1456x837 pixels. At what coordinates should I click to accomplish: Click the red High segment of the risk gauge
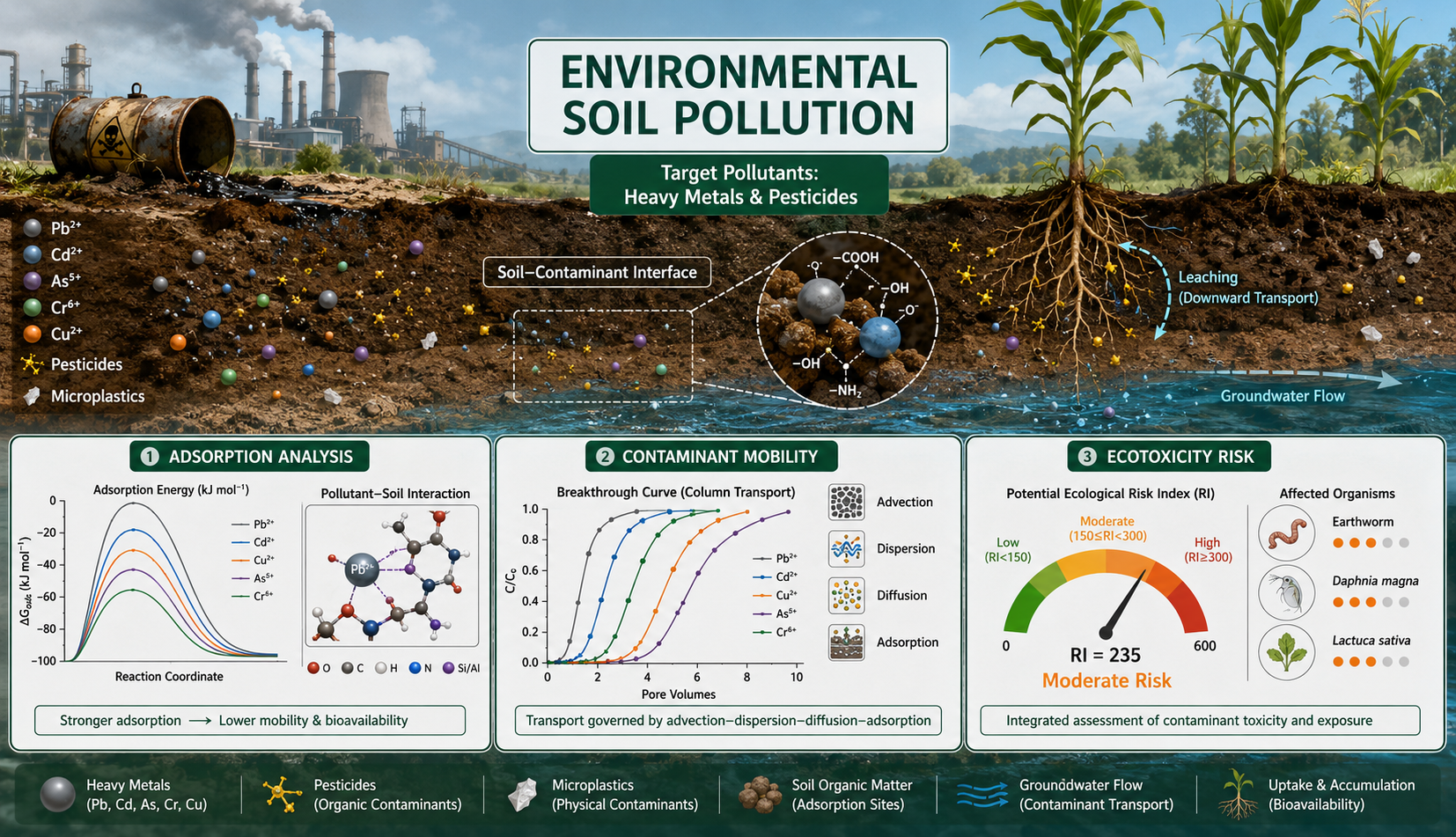(x=1191, y=607)
